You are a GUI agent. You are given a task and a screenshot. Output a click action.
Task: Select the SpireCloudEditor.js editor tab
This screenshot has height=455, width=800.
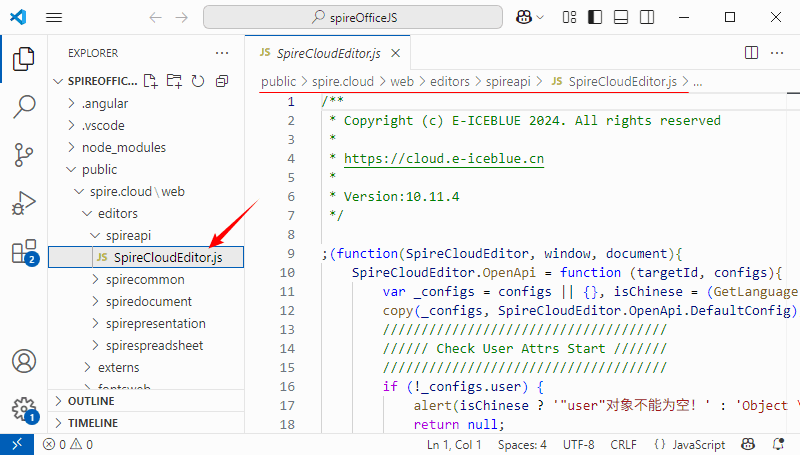click(328, 53)
